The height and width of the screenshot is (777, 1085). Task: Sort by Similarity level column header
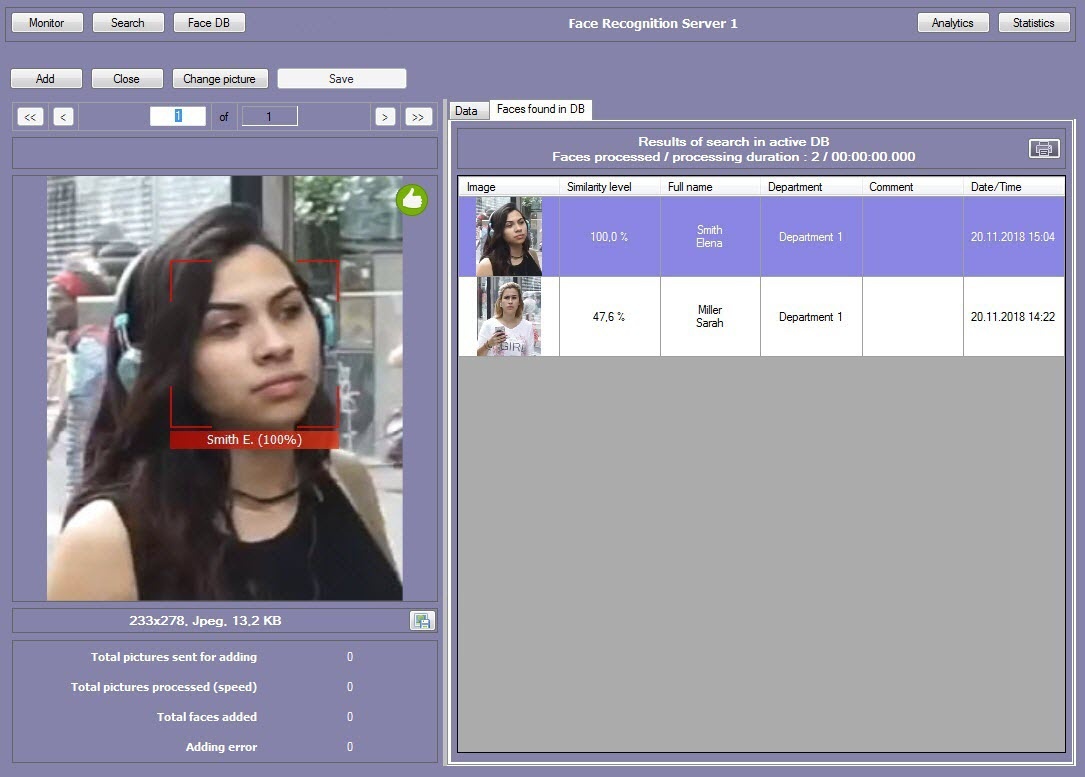[x=610, y=187]
